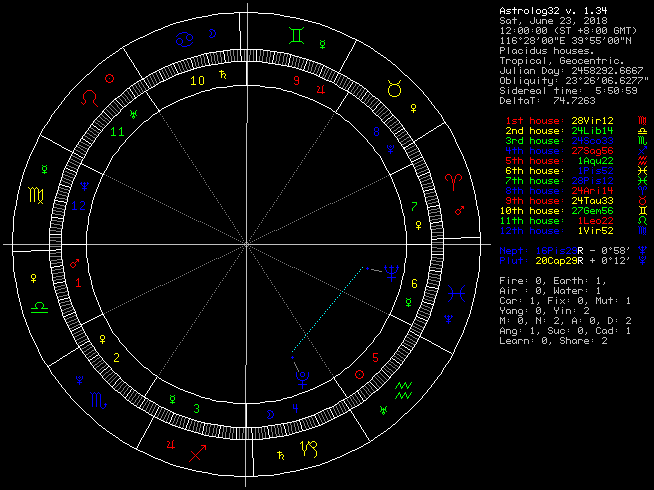Click the green Gemini sign glyph
This screenshot has width=654, height=490.
297,35
